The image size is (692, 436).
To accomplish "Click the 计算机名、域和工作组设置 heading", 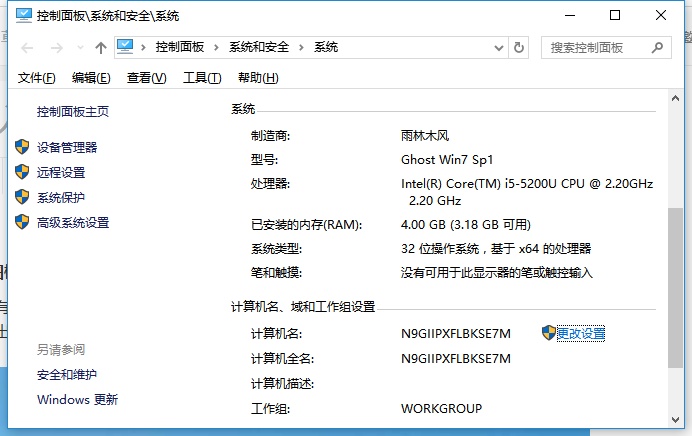I will coord(303,307).
